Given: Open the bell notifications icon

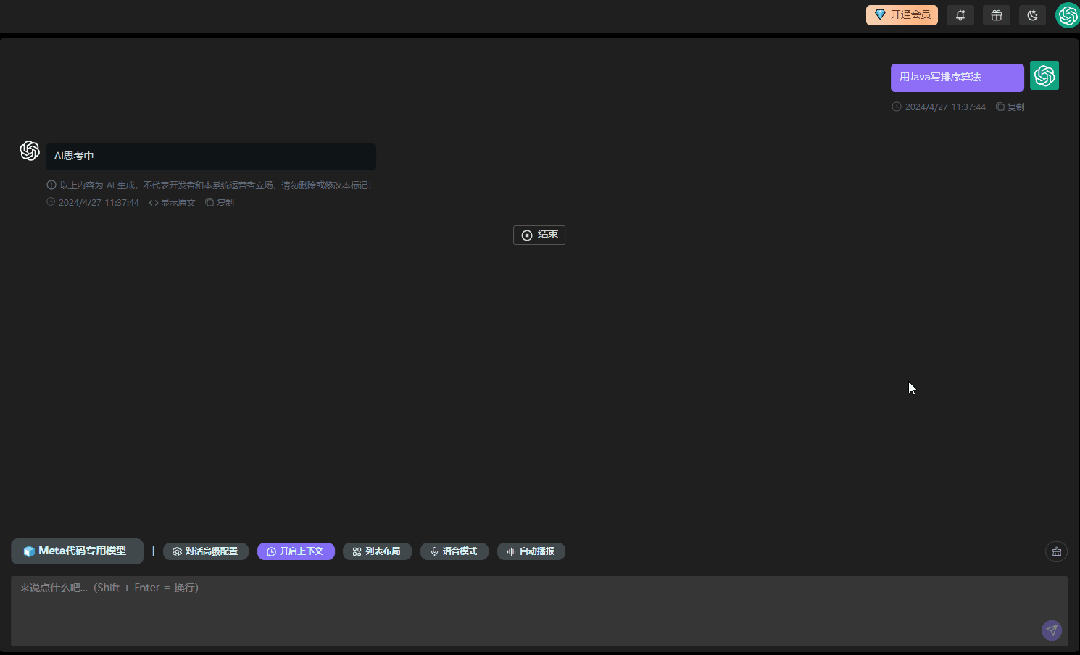Looking at the screenshot, I should click(x=960, y=14).
